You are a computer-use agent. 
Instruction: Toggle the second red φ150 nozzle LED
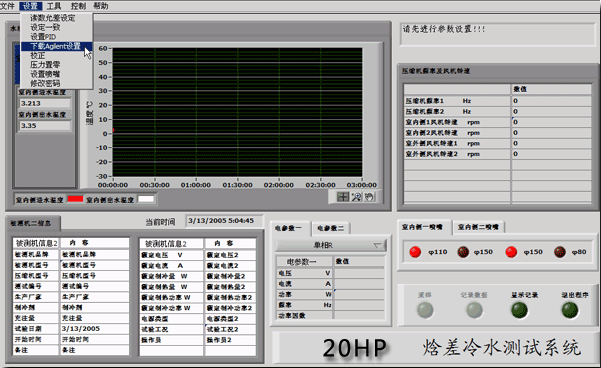[511, 252]
